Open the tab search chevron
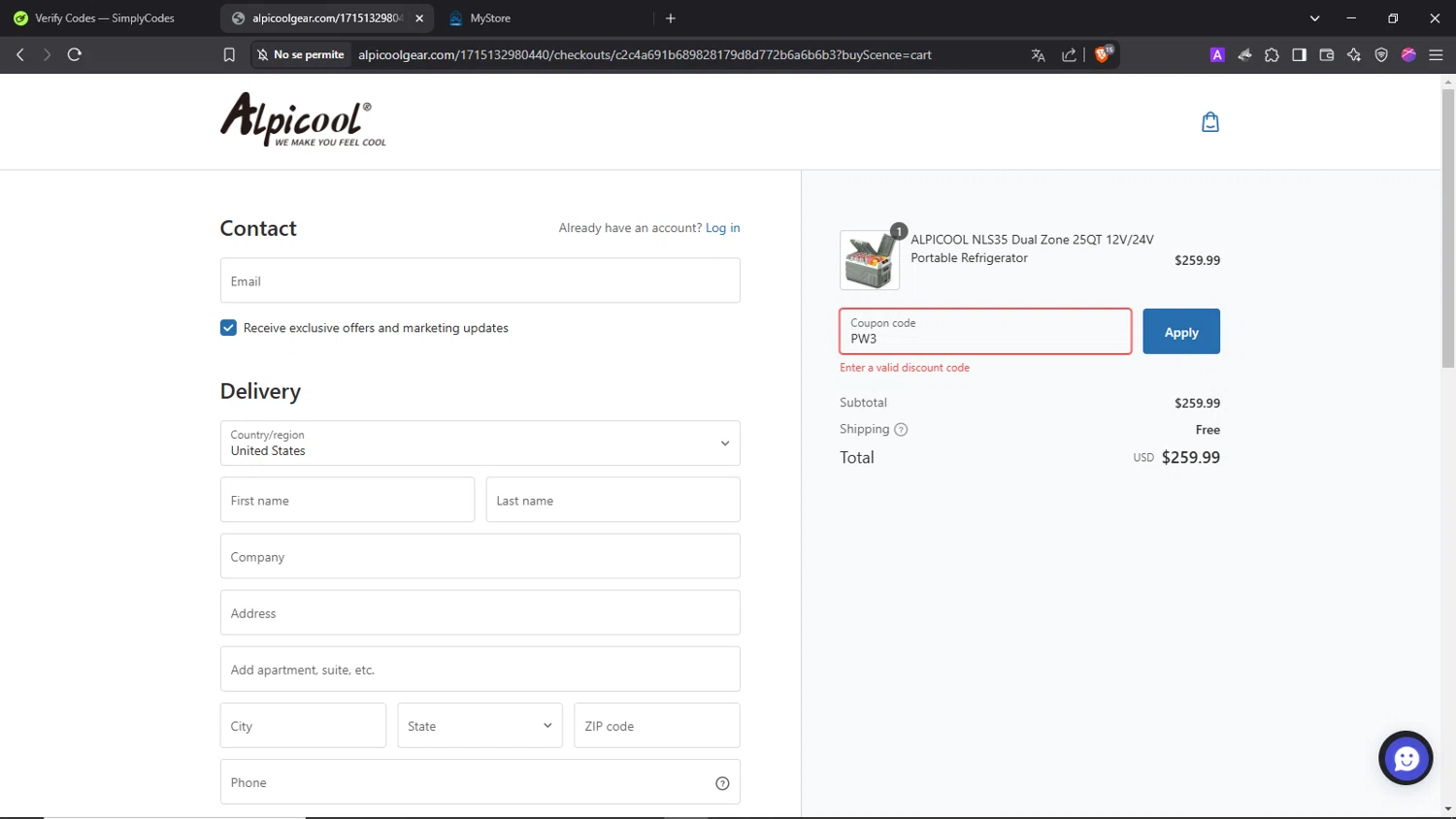 point(1314,18)
